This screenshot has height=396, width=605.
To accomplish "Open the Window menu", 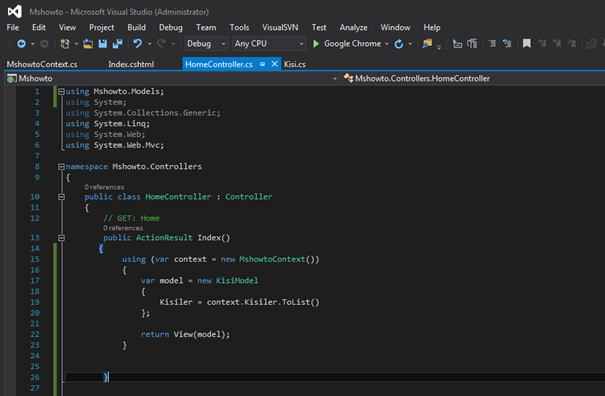I will 395,27.
